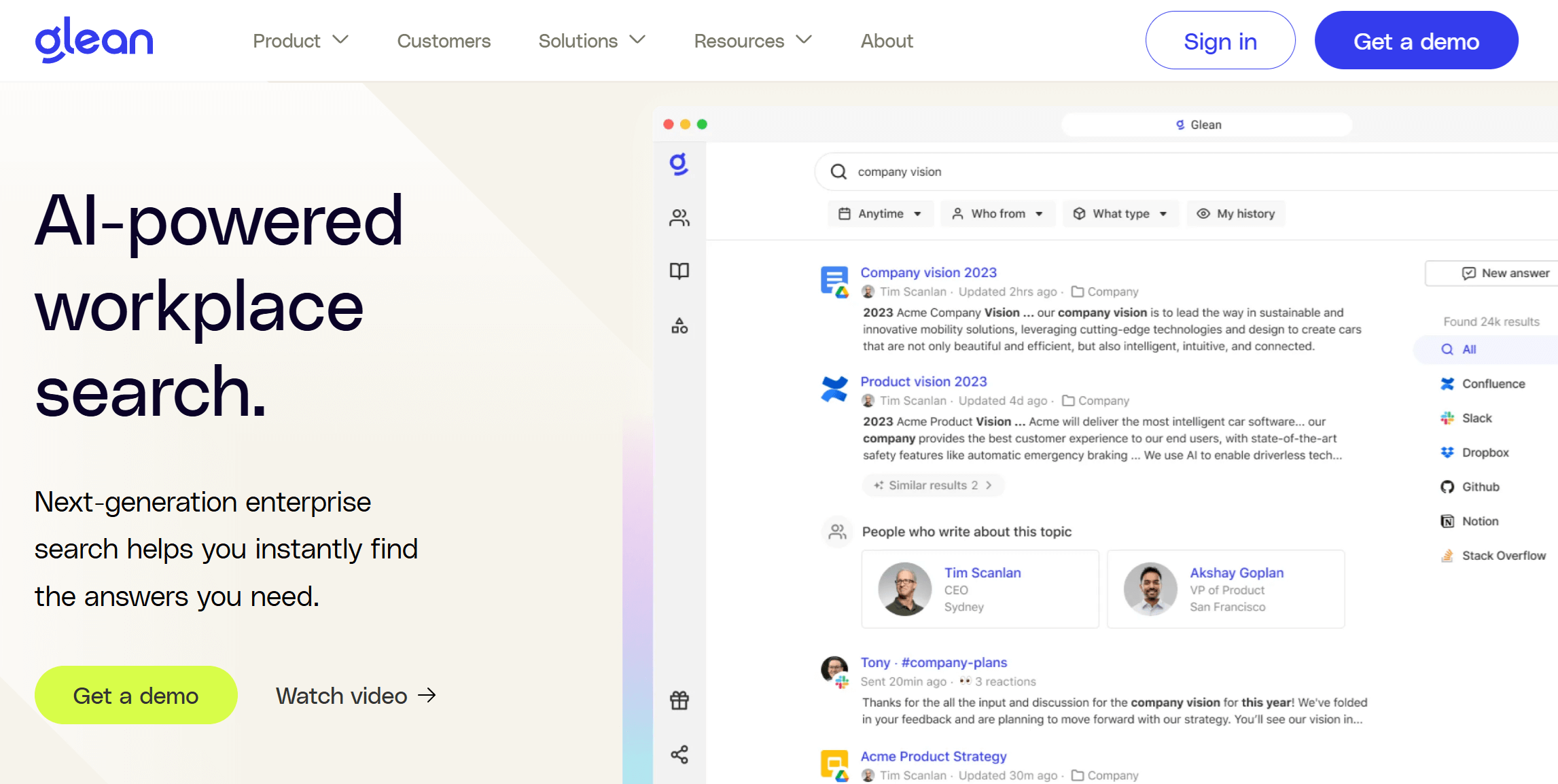Open the What type filter dropdown
This screenshot has height=784, width=1558.
(x=1120, y=214)
